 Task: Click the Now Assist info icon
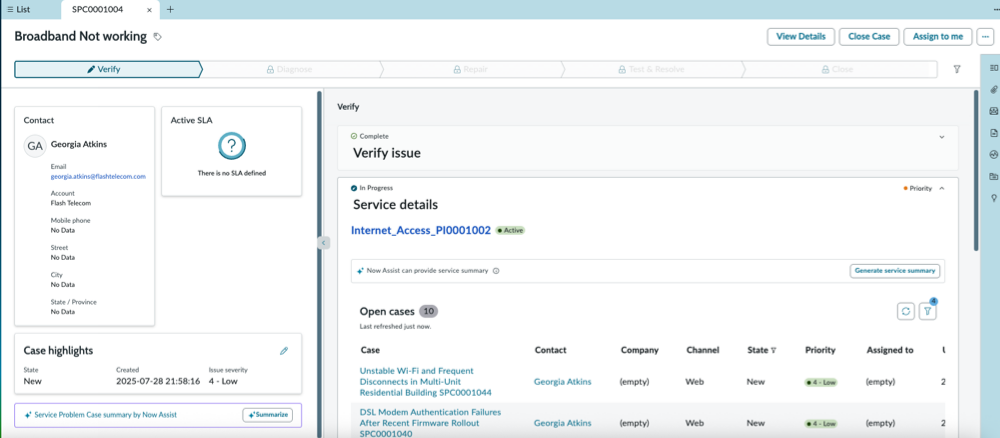(x=496, y=270)
